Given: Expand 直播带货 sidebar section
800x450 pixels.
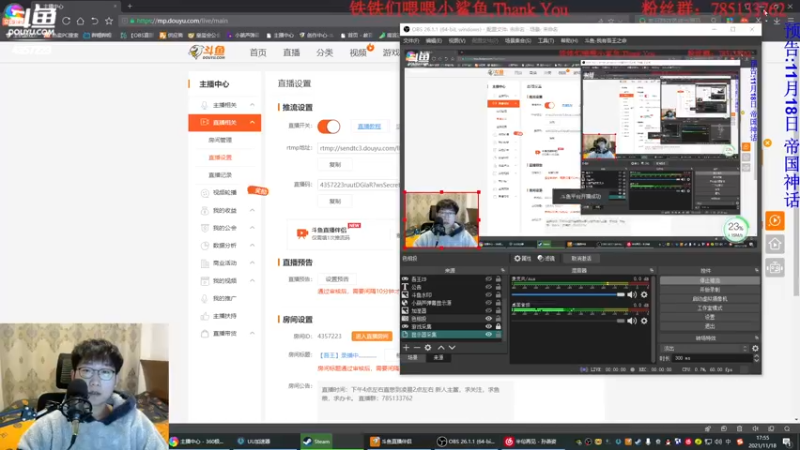Looking at the screenshot, I should pos(252,333).
